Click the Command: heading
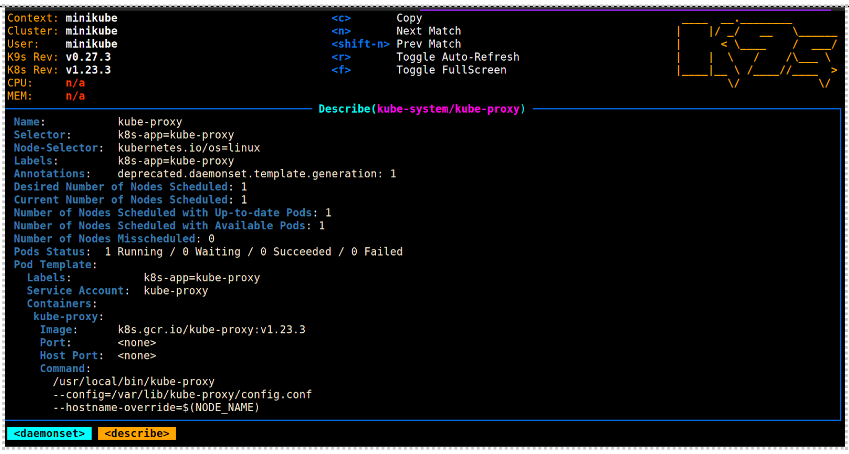The height and width of the screenshot is (454, 849). (x=66, y=369)
